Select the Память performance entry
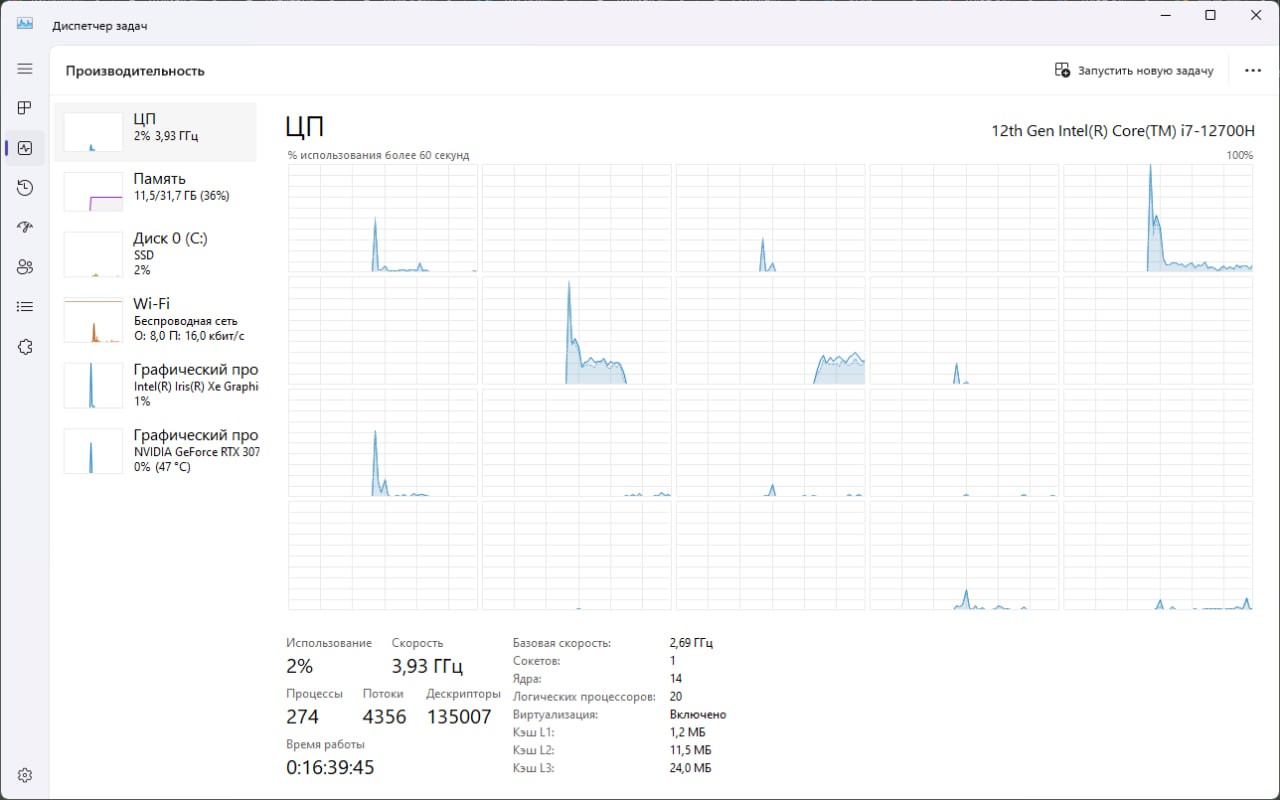Screen dimensions: 1280x800 [x=155, y=191]
